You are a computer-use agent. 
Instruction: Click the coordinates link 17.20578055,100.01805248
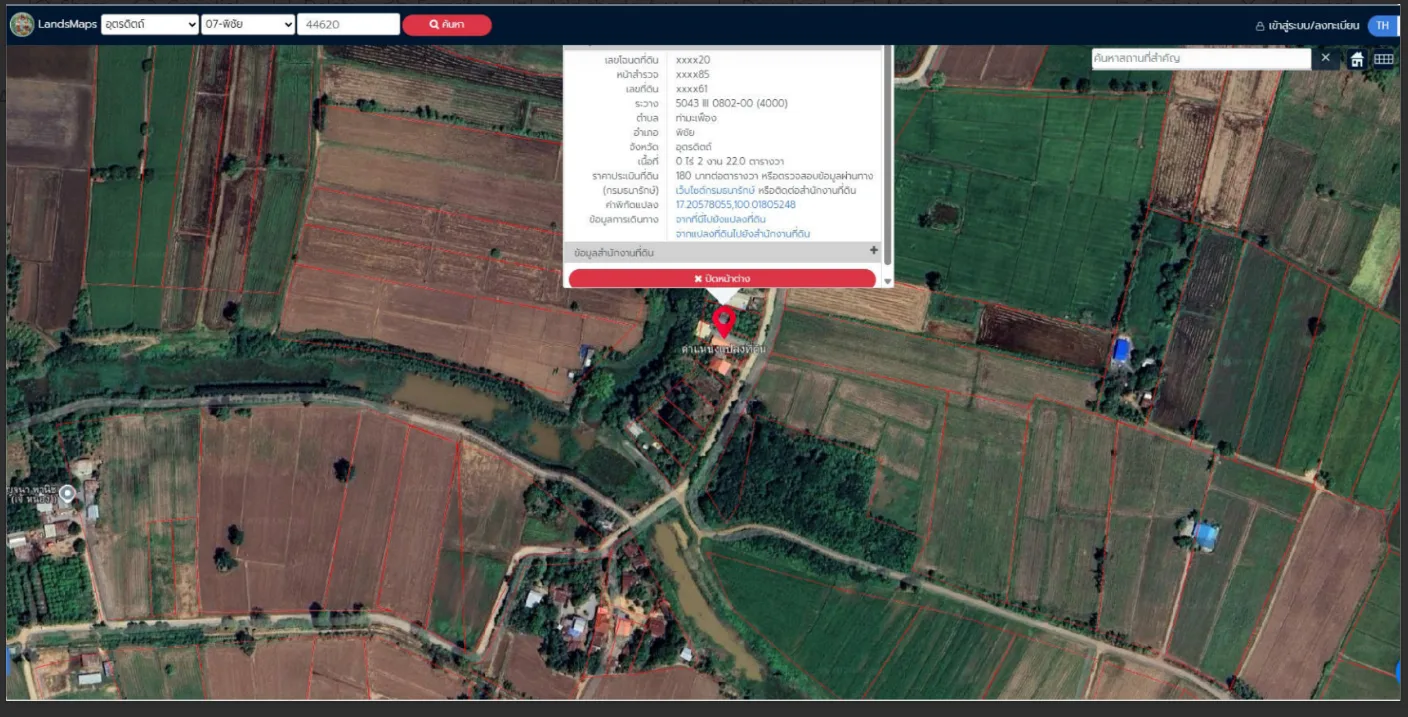tap(735, 204)
